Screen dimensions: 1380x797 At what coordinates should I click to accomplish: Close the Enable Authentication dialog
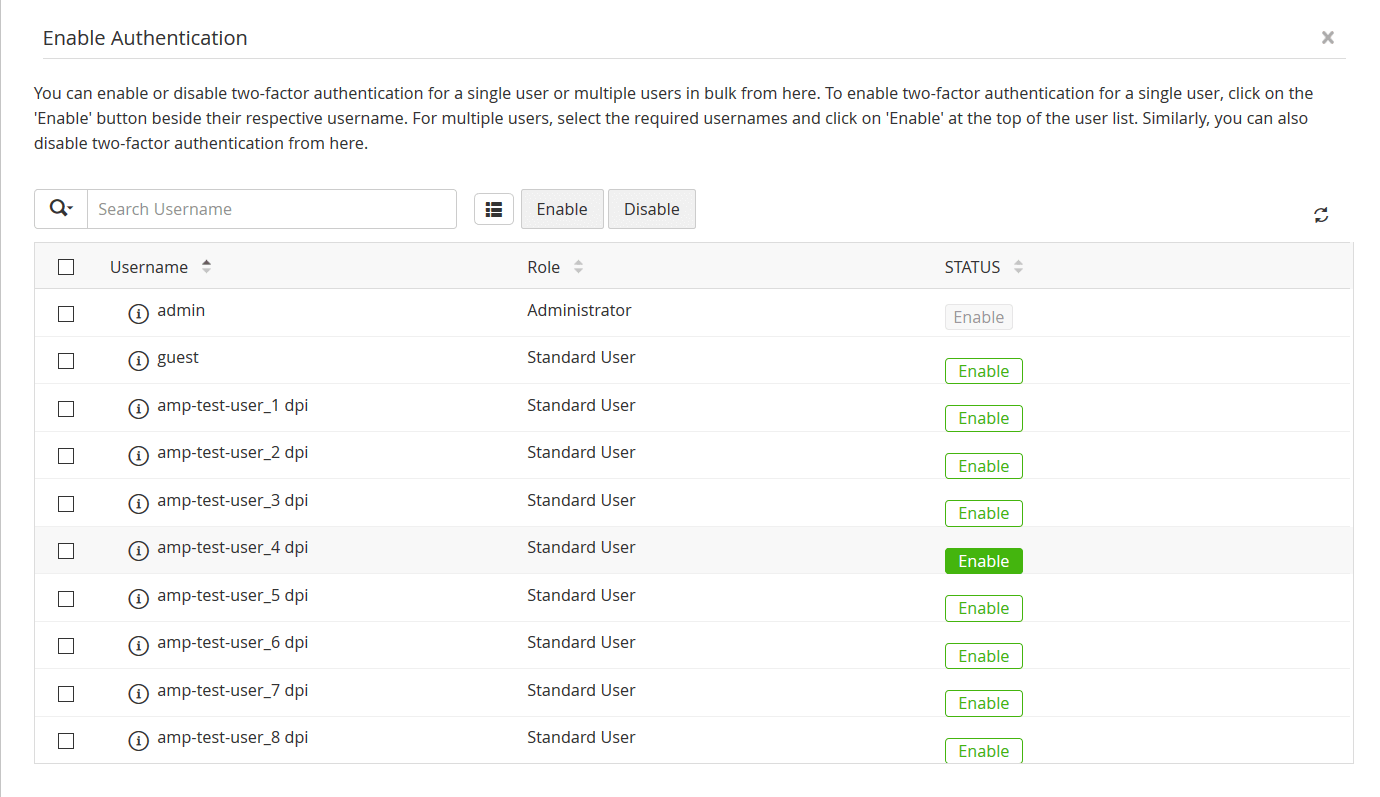[x=1327, y=38]
